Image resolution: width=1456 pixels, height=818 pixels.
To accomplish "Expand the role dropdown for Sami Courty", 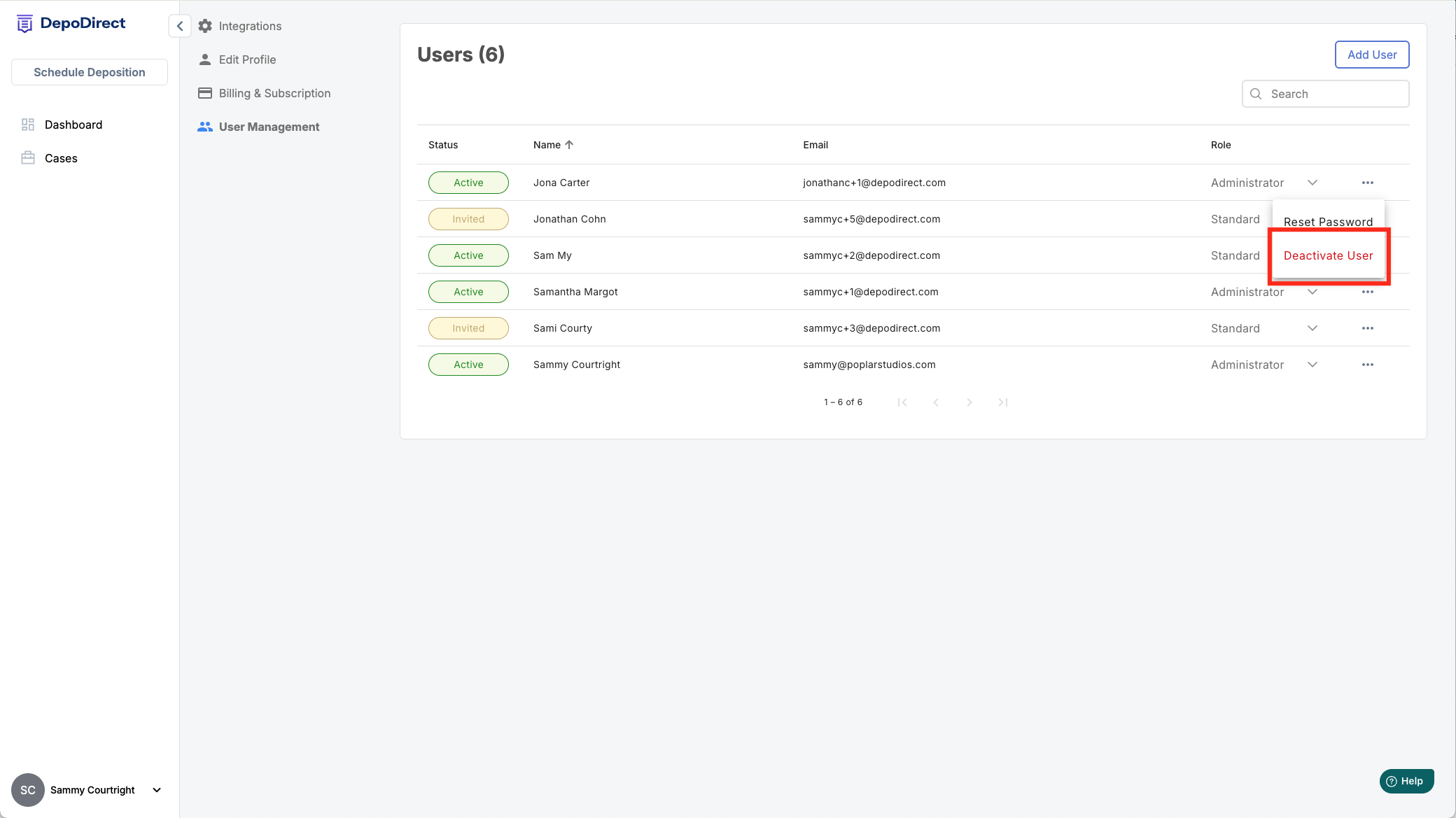I will pos(1312,328).
